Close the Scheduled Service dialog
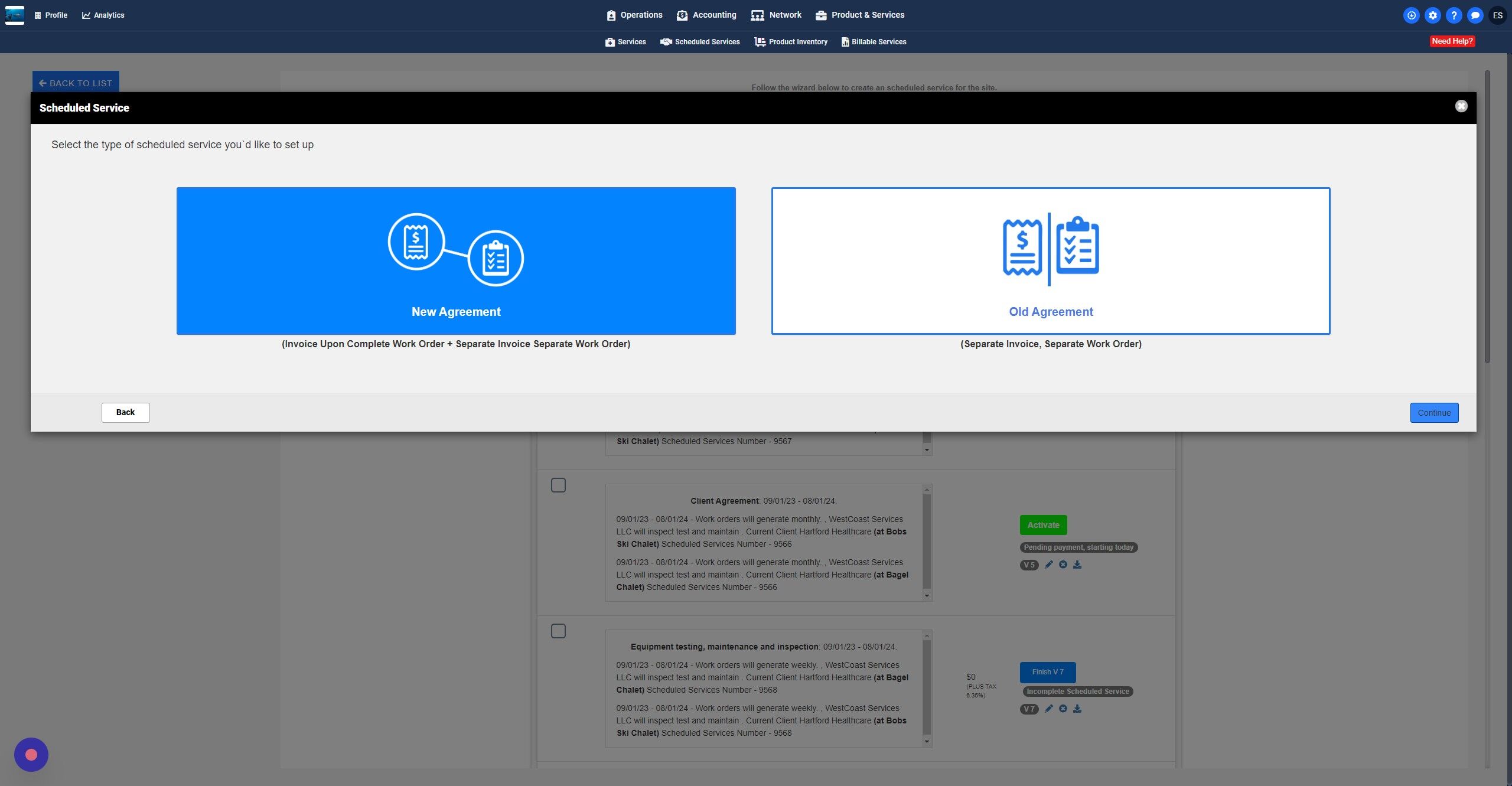Screen dimensions: 1512x786 (x=1461, y=106)
